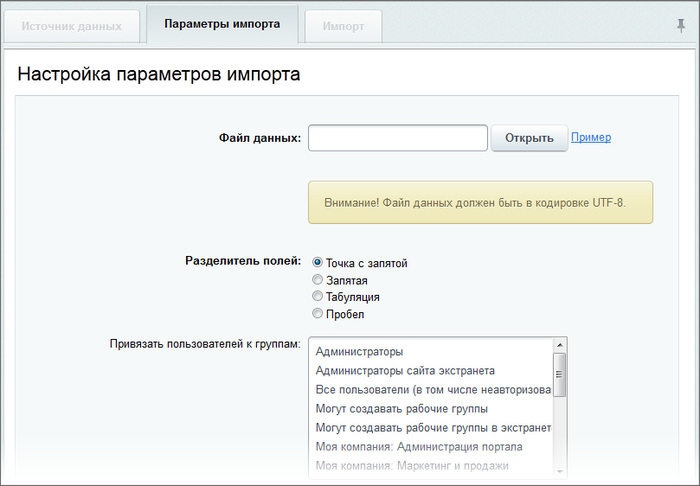Select Администраторы сайта экстранета group
This screenshot has height=486, width=700.
pyautogui.click(x=432, y=371)
